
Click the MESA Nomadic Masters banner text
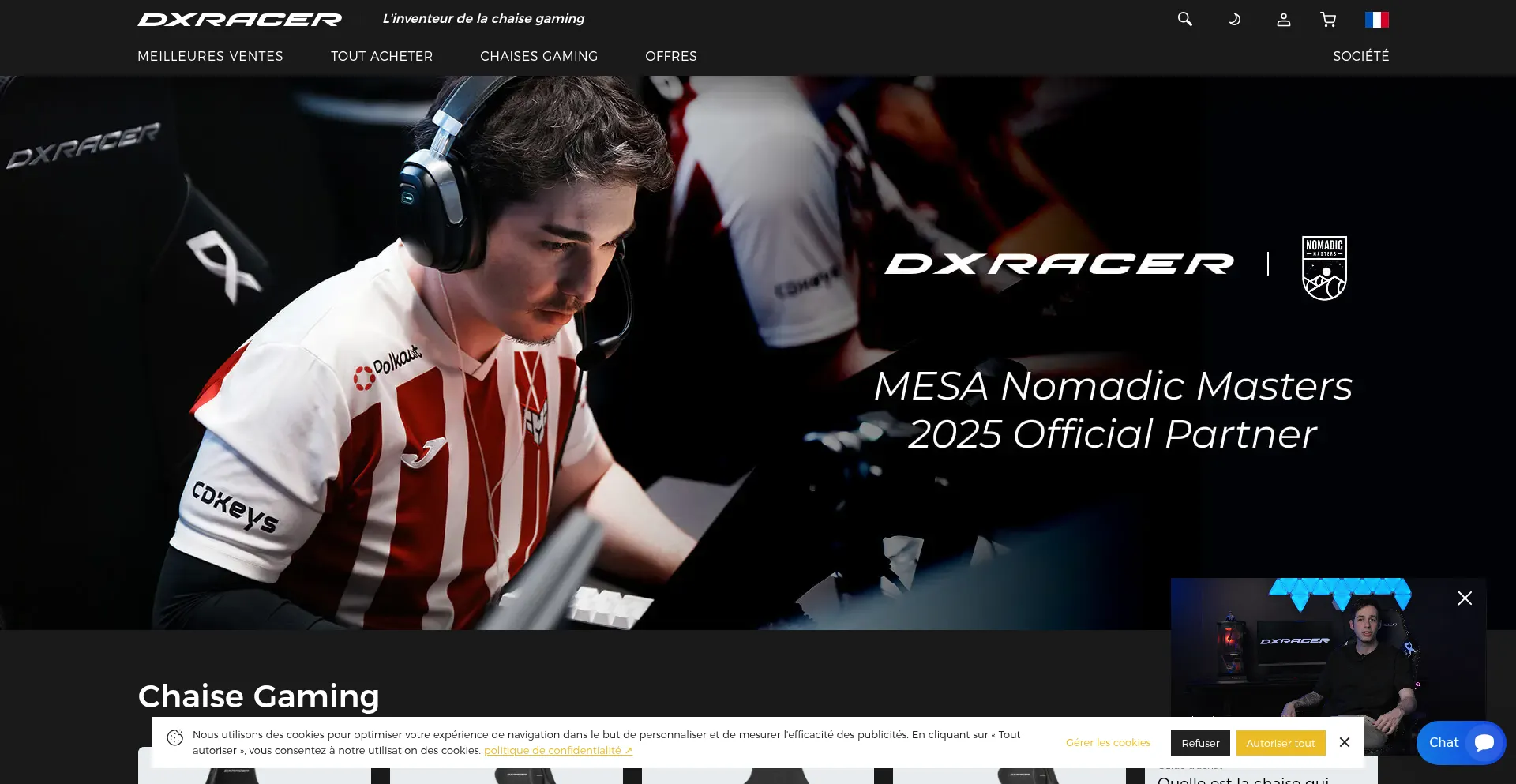tap(1113, 410)
